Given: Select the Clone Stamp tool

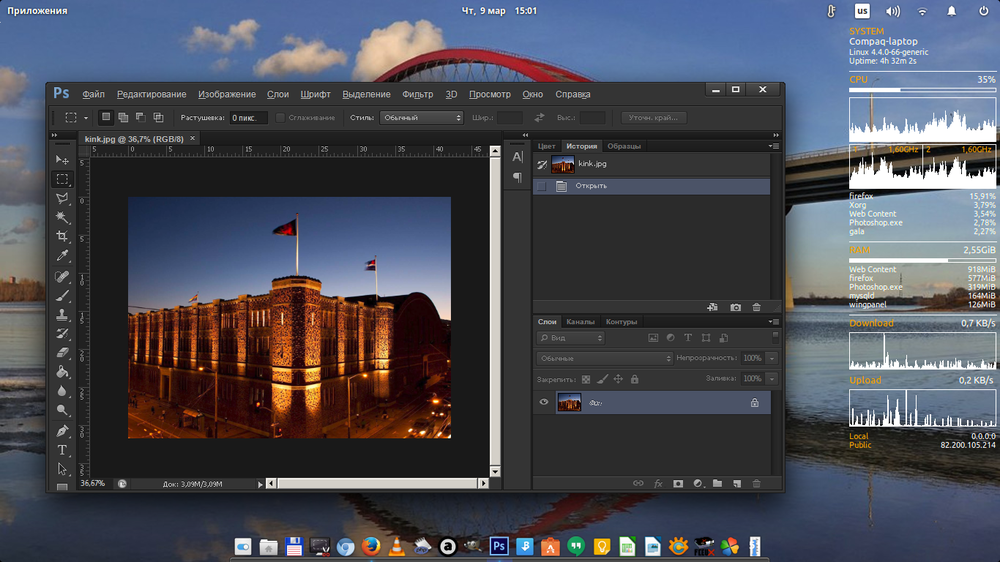Looking at the screenshot, I should [62, 314].
